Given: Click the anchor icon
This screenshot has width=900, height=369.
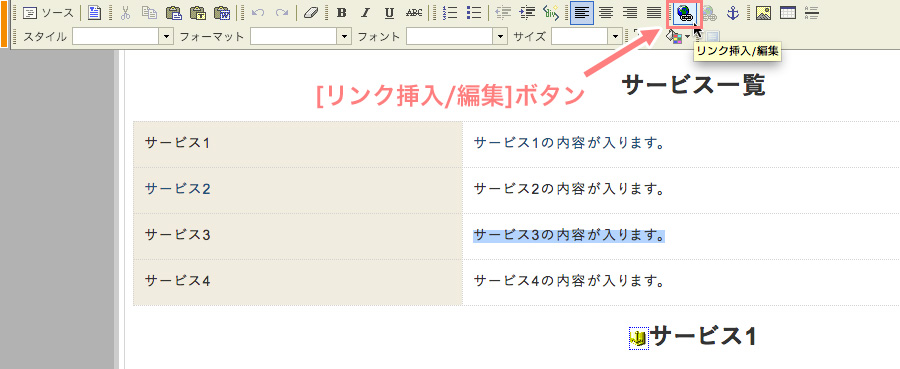Looking at the screenshot, I should coord(733,13).
